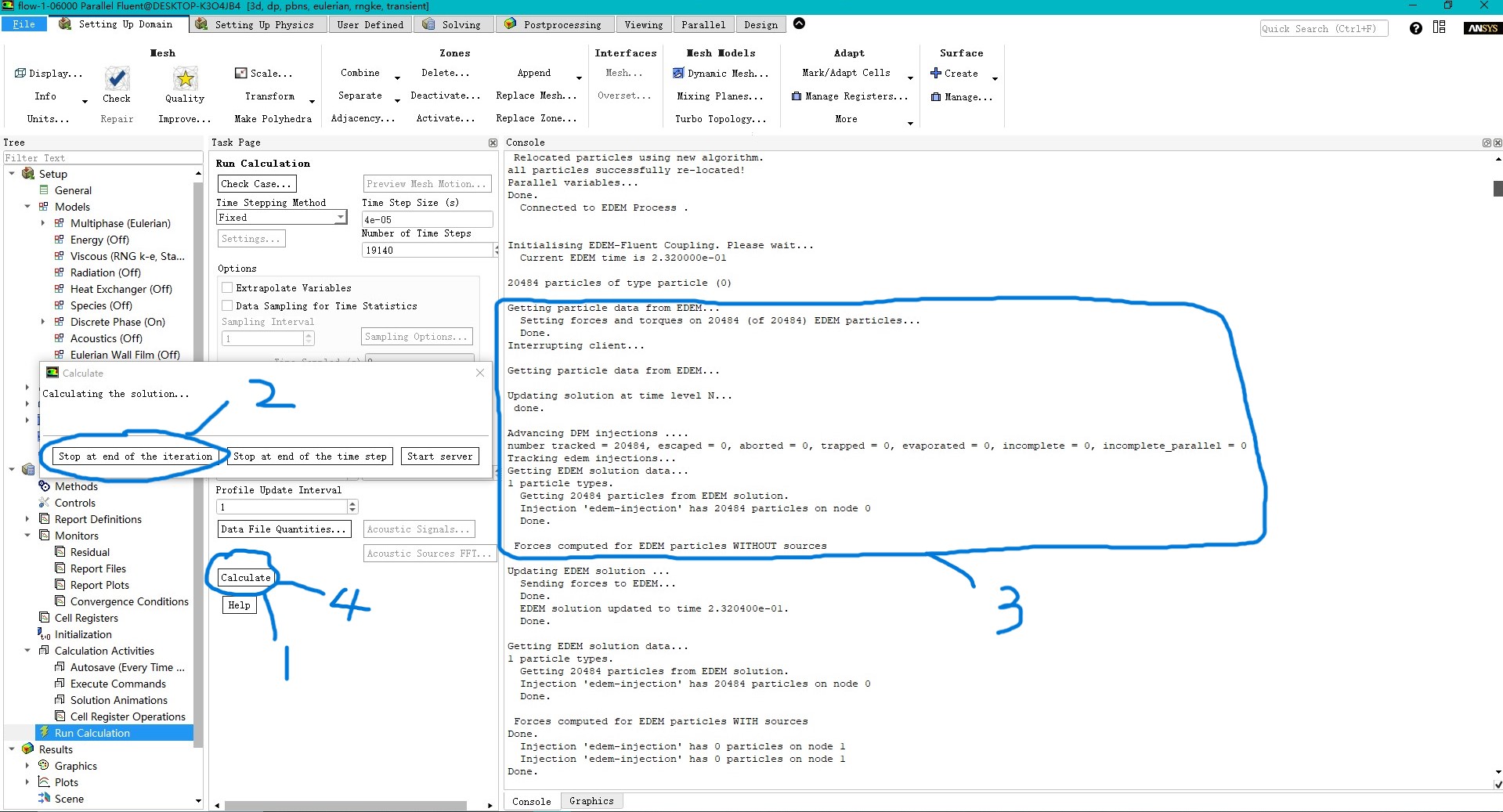Select Run Calculation in the tree
The image size is (1503, 812).
coord(92,733)
